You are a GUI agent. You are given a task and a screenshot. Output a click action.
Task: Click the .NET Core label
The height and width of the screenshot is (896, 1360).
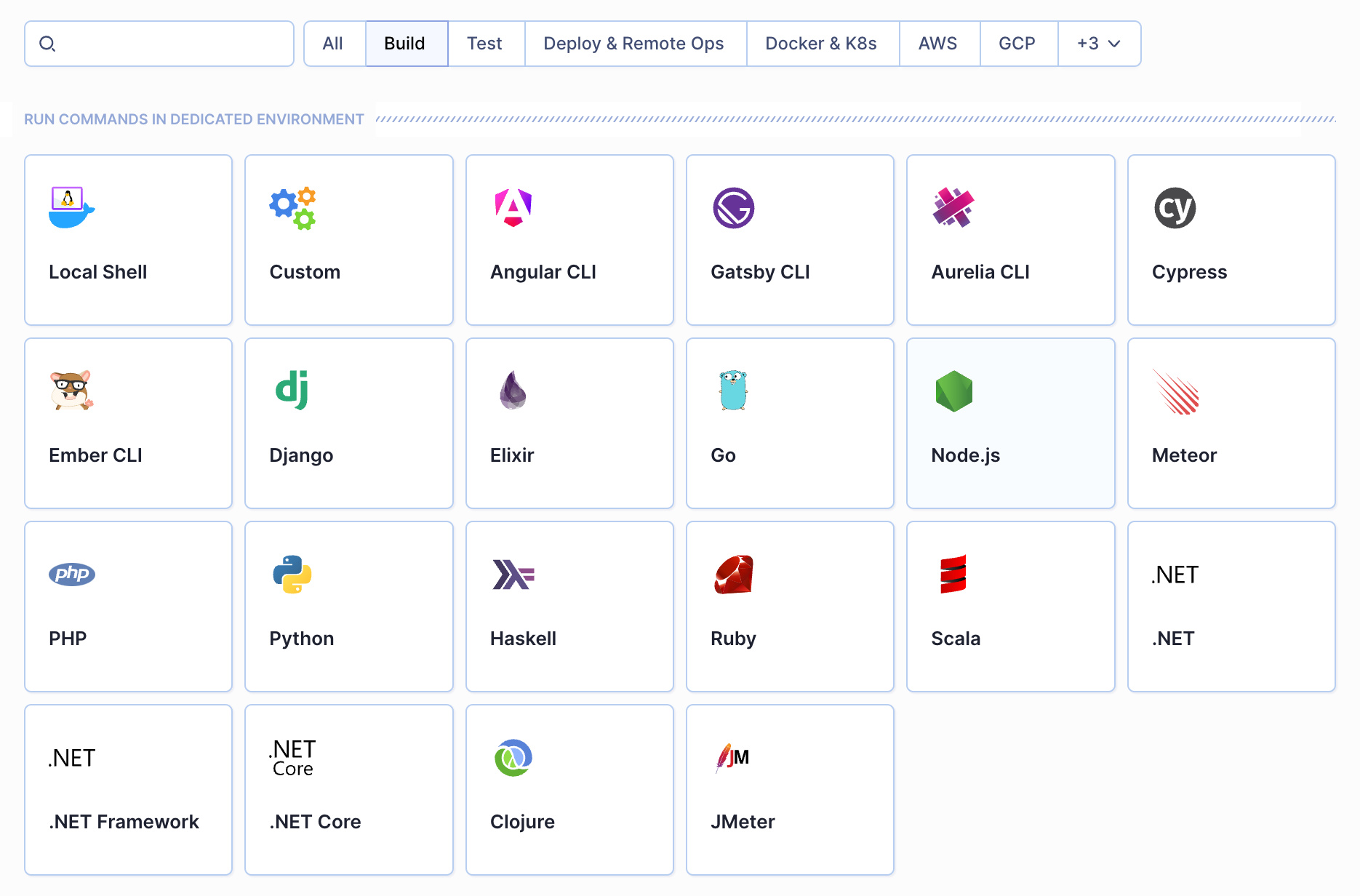point(315,822)
